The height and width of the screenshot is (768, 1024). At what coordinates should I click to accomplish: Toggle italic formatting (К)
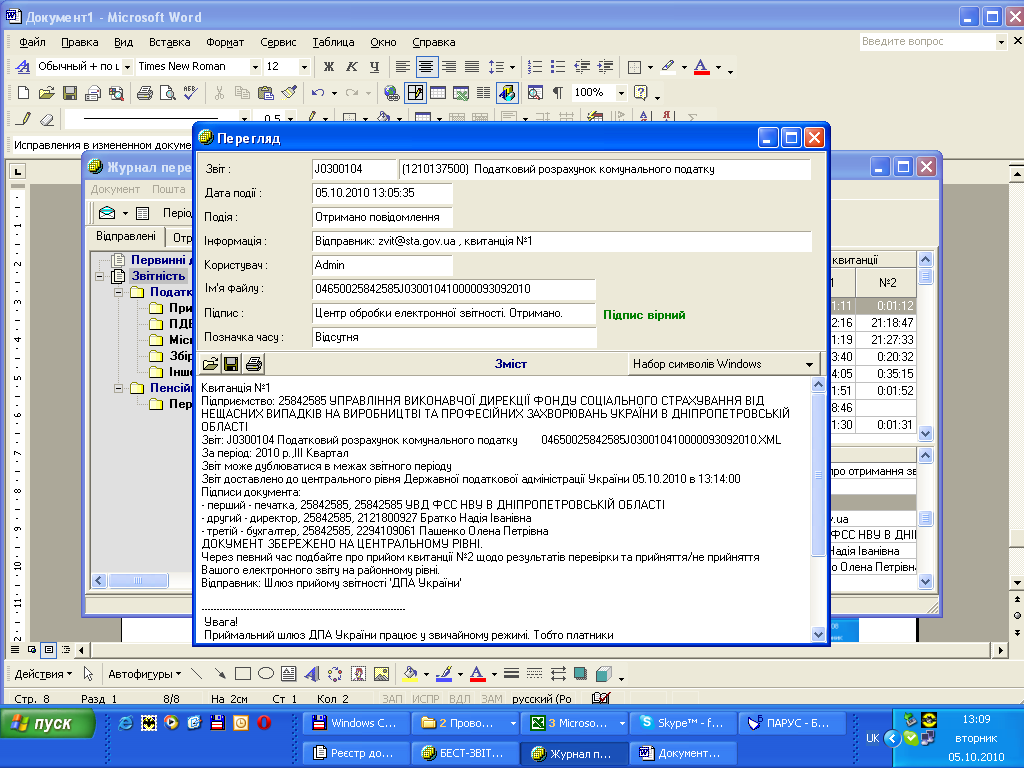point(351,67)
